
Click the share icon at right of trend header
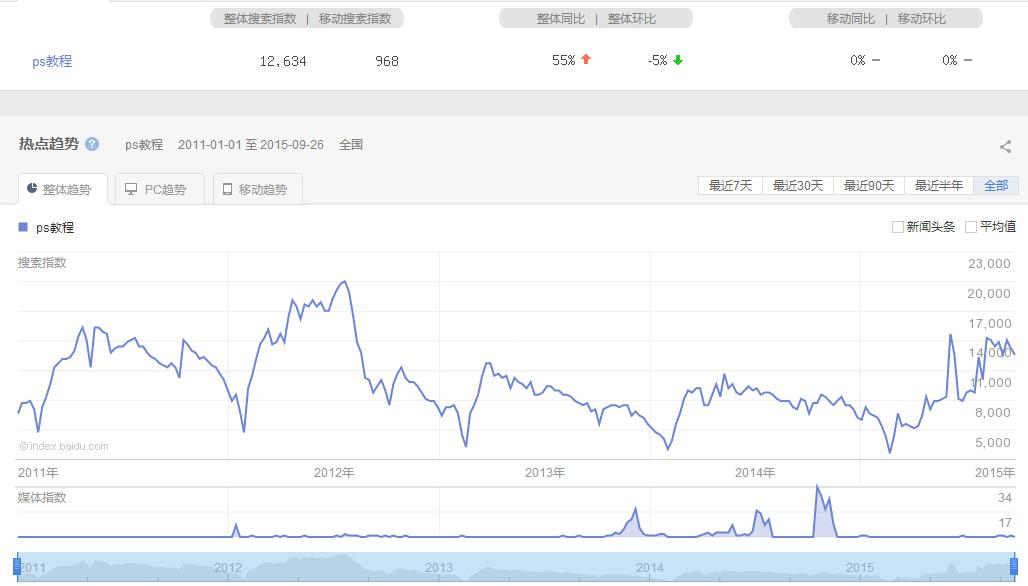pos(1005,146)
